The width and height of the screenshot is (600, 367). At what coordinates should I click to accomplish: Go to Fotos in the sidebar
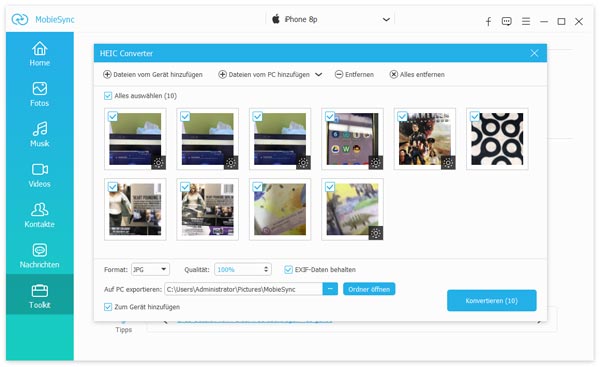40,94
